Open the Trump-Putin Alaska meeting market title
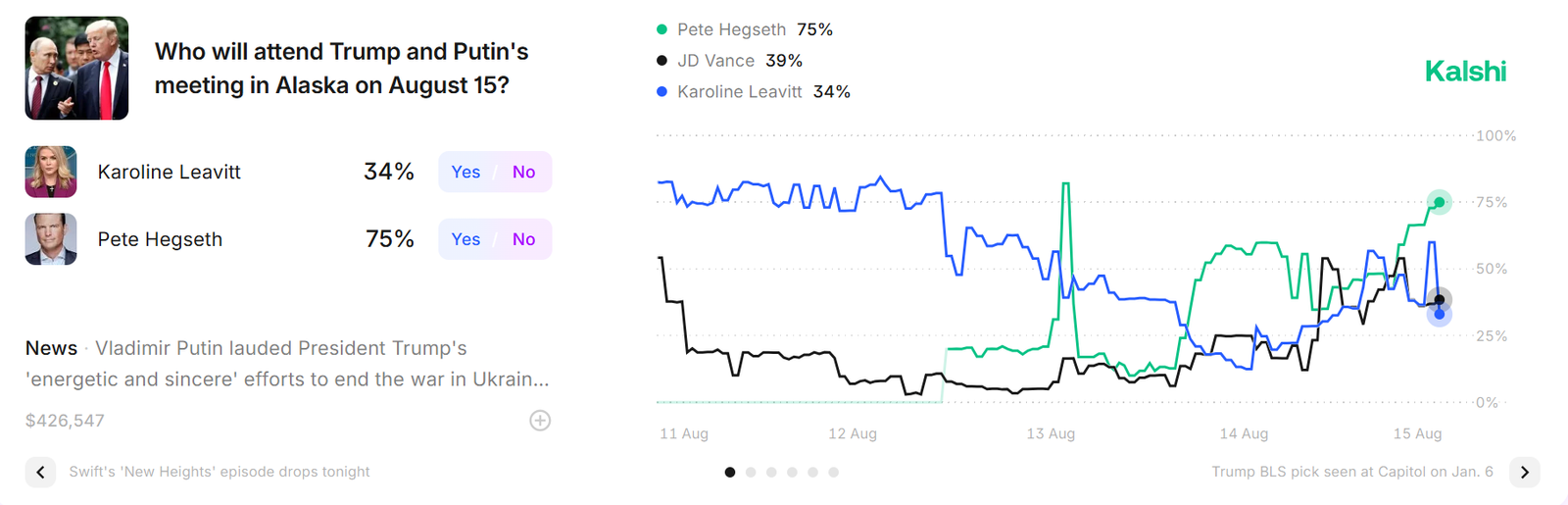This screenshot has height=505, width=1568. [x=341, y=69]
